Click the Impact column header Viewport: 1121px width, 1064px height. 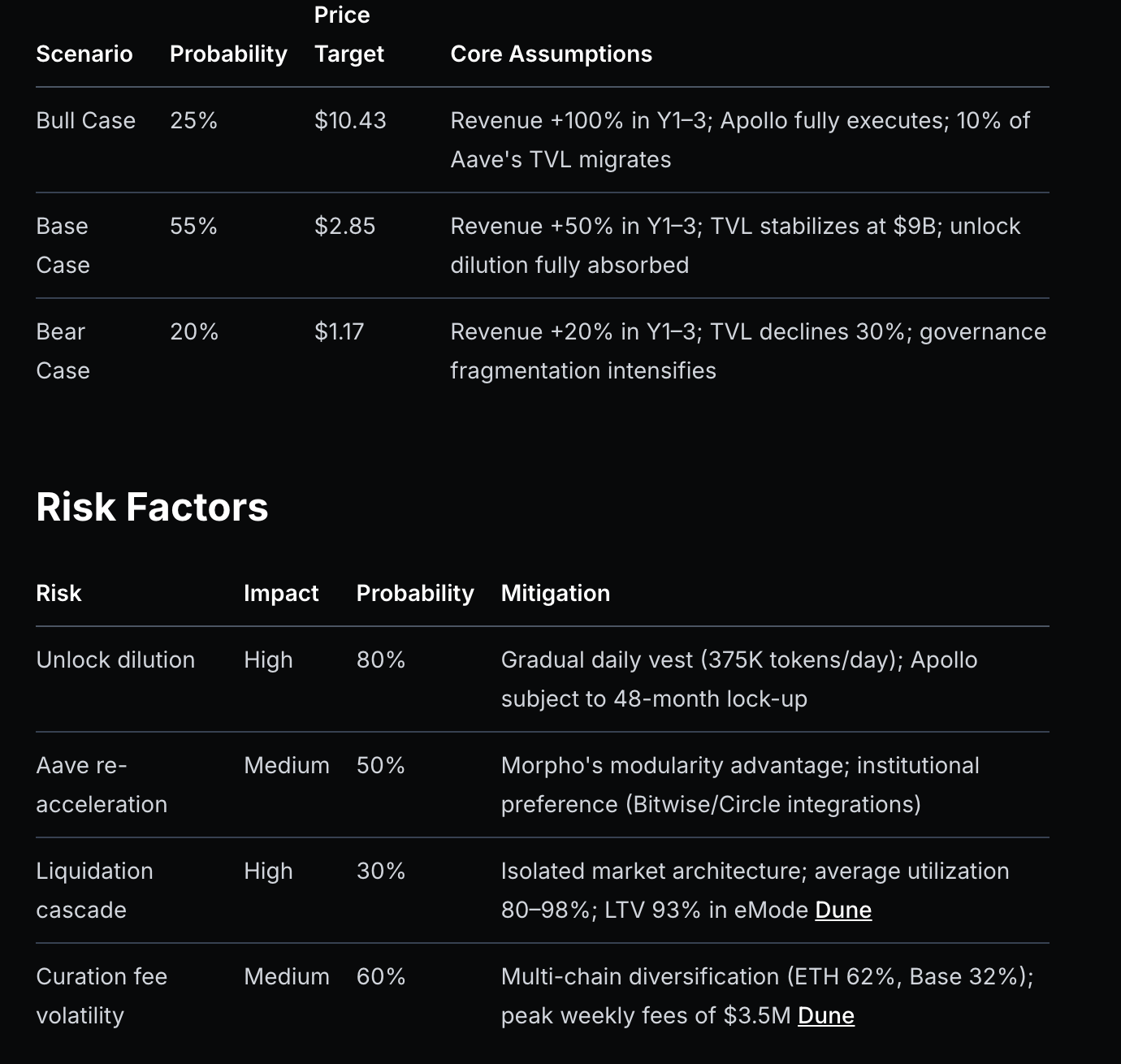pyautogui.click(x=281, y=593)
